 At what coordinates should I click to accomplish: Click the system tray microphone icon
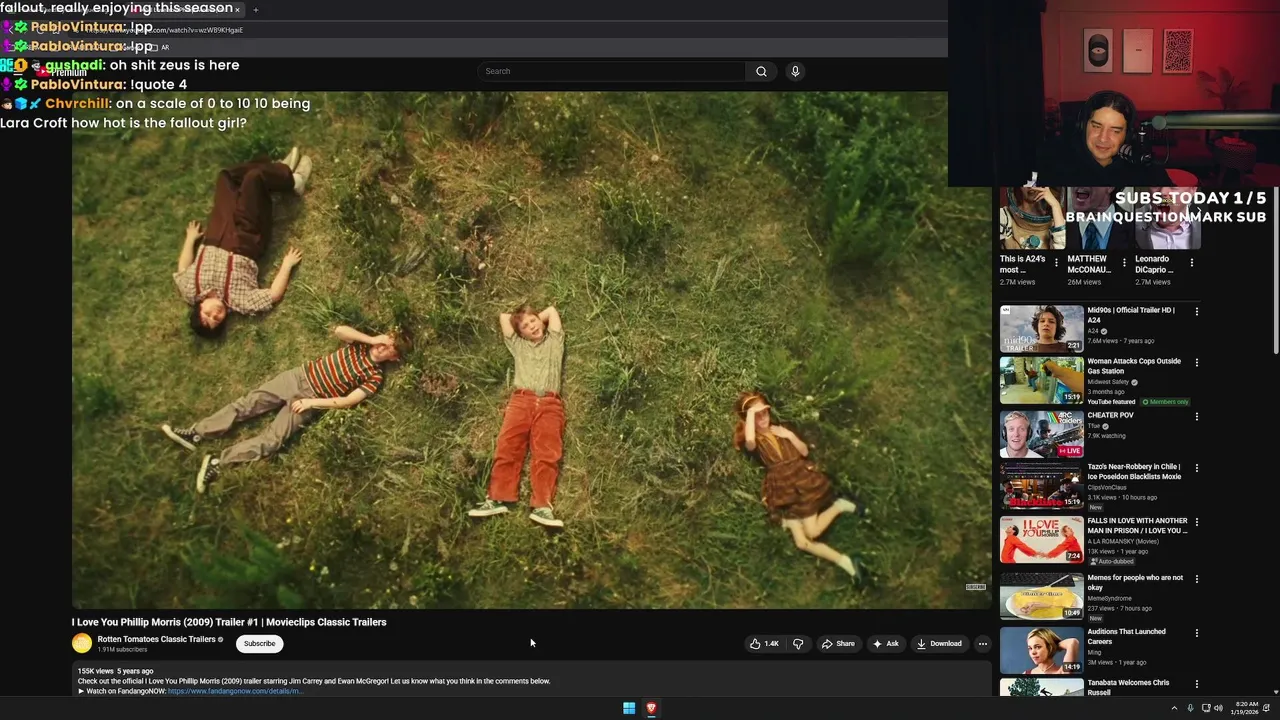1190,708
